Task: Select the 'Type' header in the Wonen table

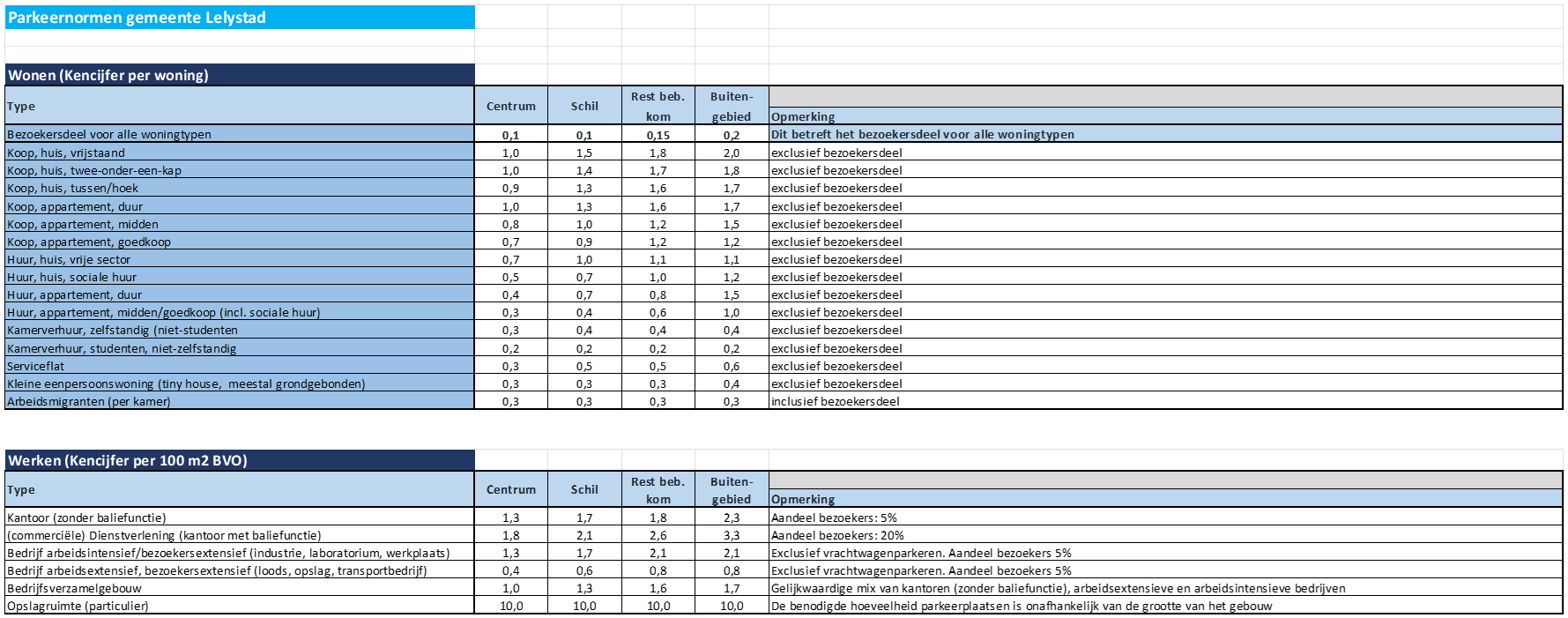Action: coord(240,106)
